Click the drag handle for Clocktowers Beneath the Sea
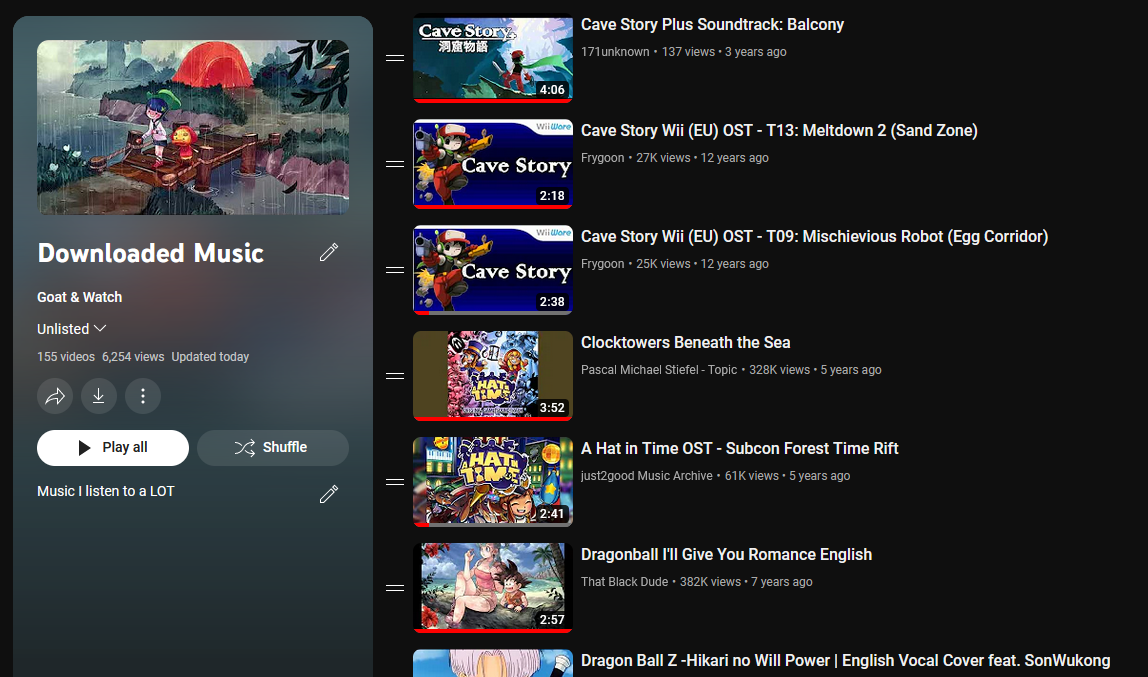Viewport: 1148px width, 677px height. pyautogui.click(x=395, y=376)
